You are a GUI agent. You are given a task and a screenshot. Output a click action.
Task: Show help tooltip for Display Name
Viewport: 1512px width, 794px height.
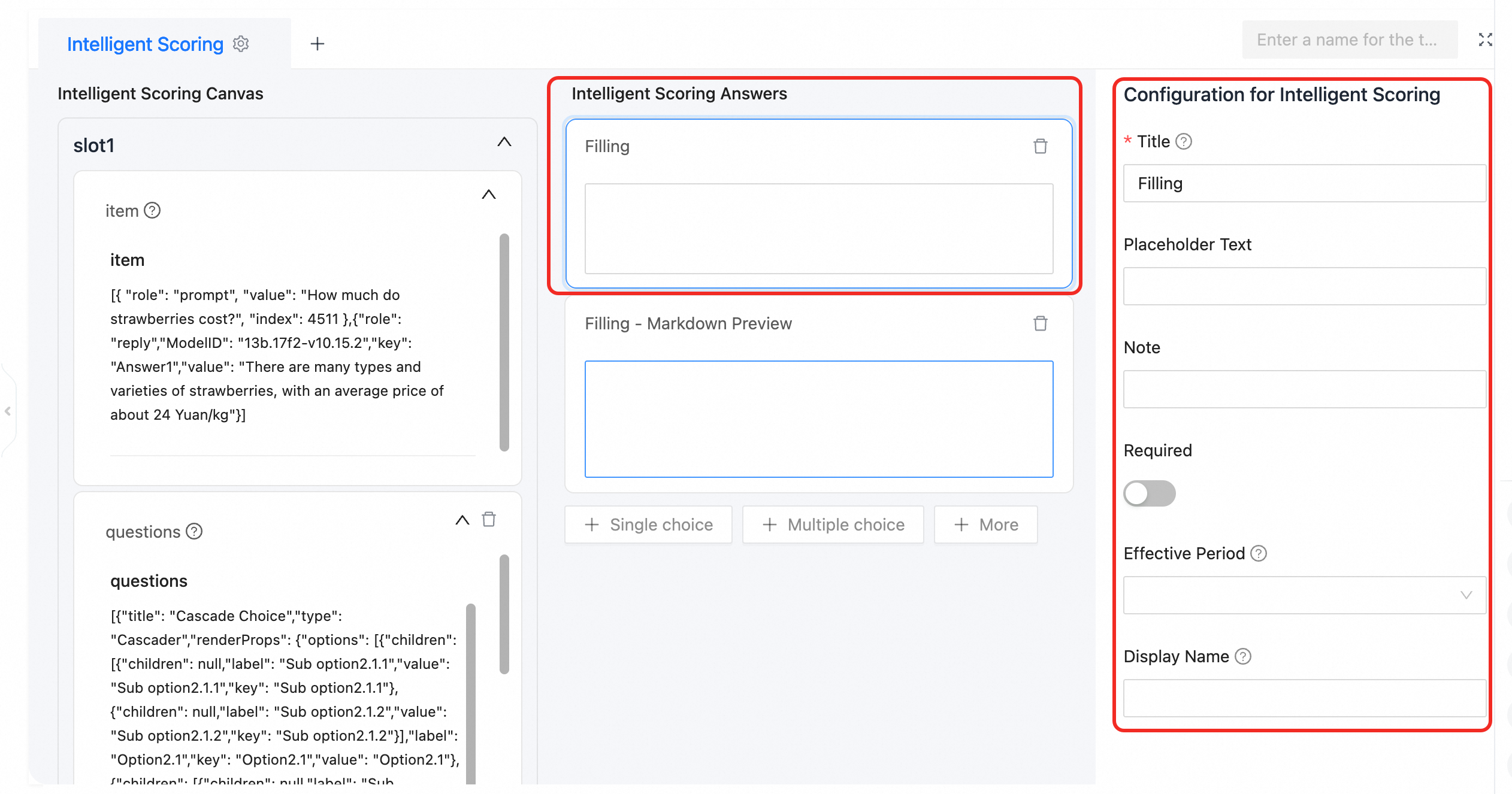[1243, 656]
